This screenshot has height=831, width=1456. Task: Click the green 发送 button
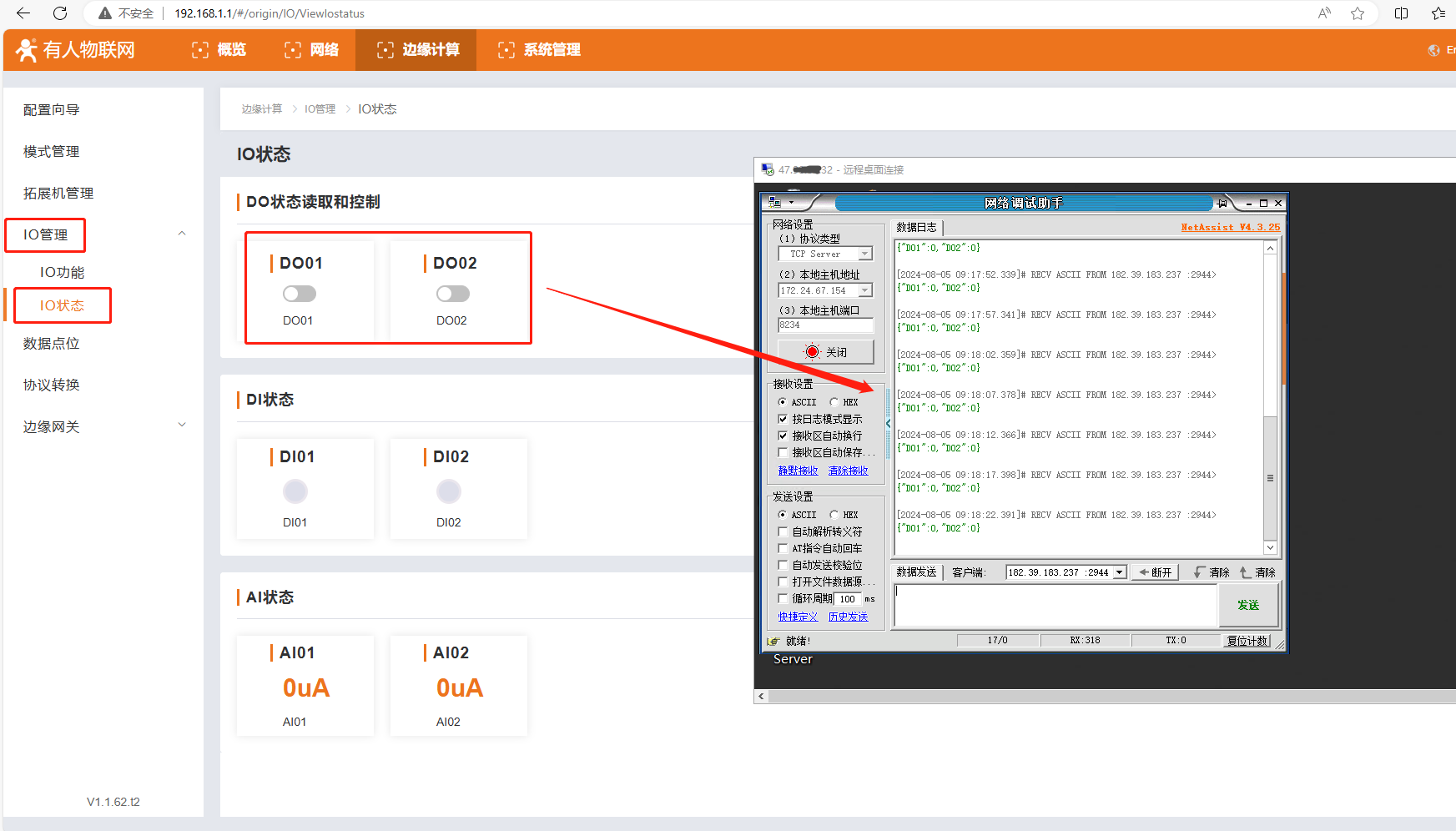1247,605
